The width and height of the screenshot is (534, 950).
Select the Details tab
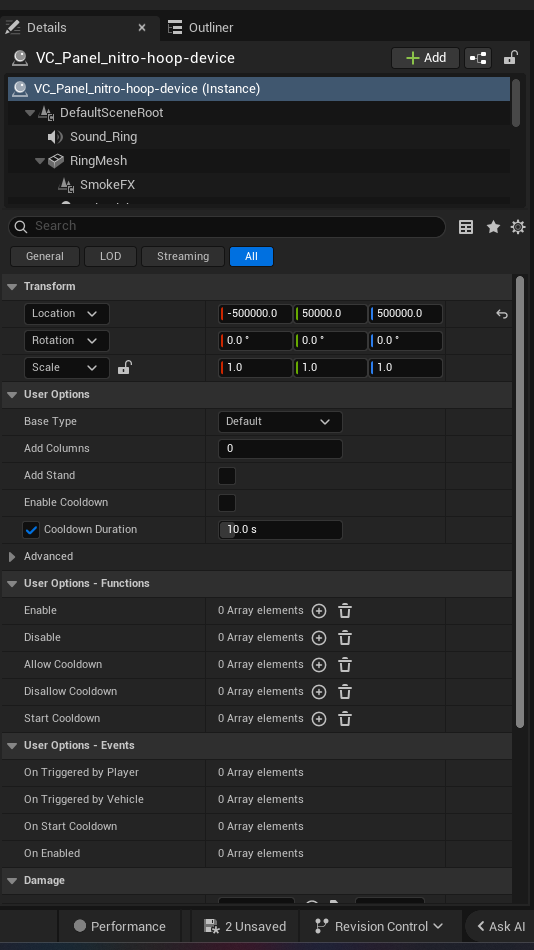point(46,27)
